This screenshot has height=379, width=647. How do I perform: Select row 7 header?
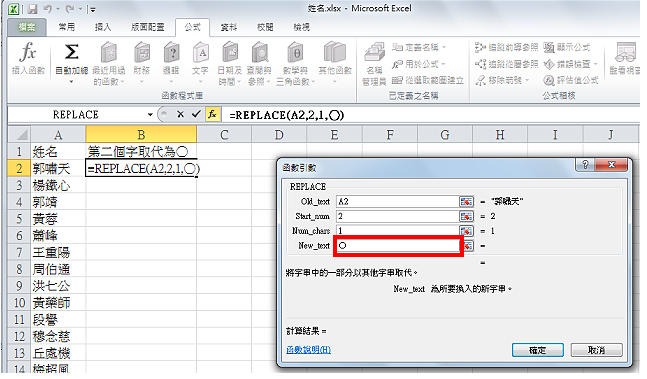[x=19, y=252]
